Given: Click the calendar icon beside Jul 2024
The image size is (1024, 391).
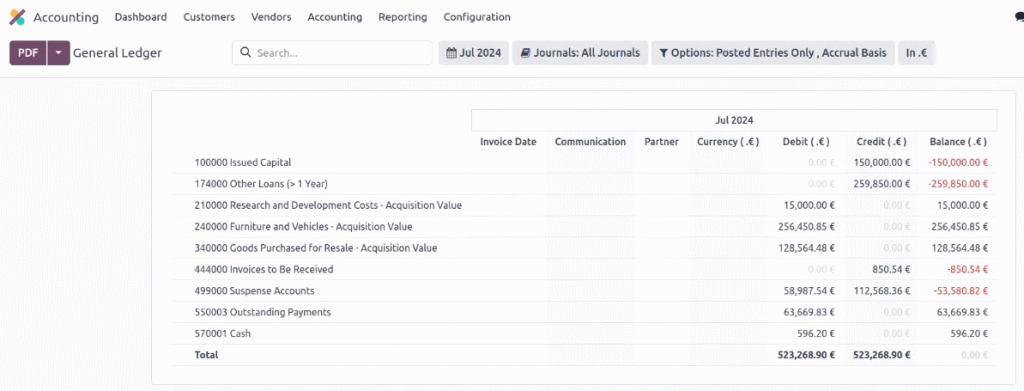Looking at the screenshot, I should (x=451, y=53).
